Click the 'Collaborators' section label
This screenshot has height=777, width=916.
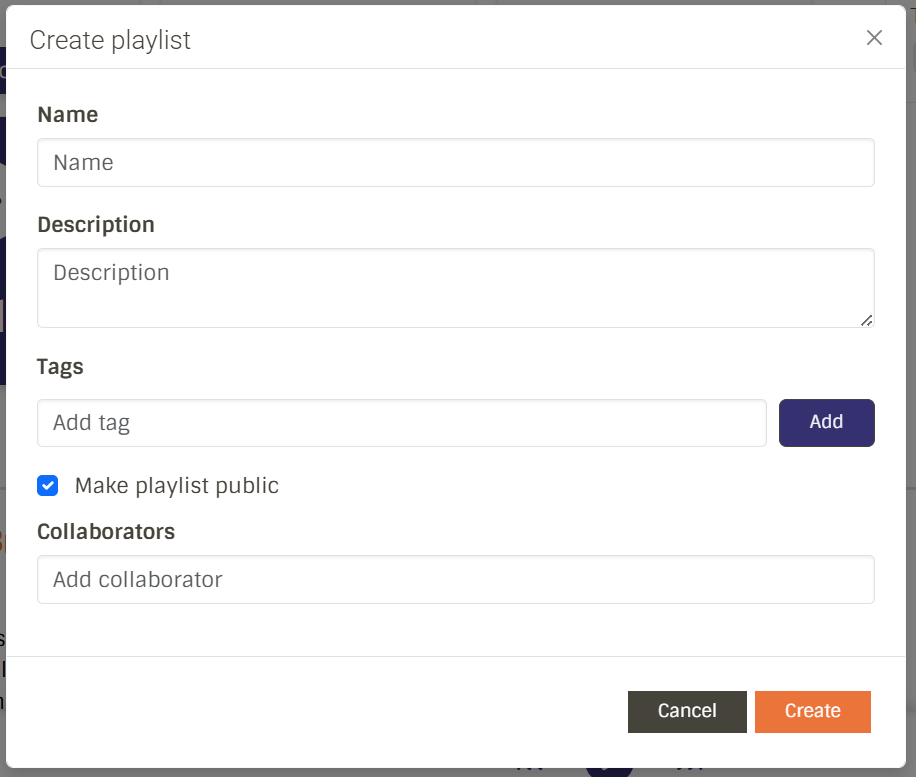[x=105, y=532]
